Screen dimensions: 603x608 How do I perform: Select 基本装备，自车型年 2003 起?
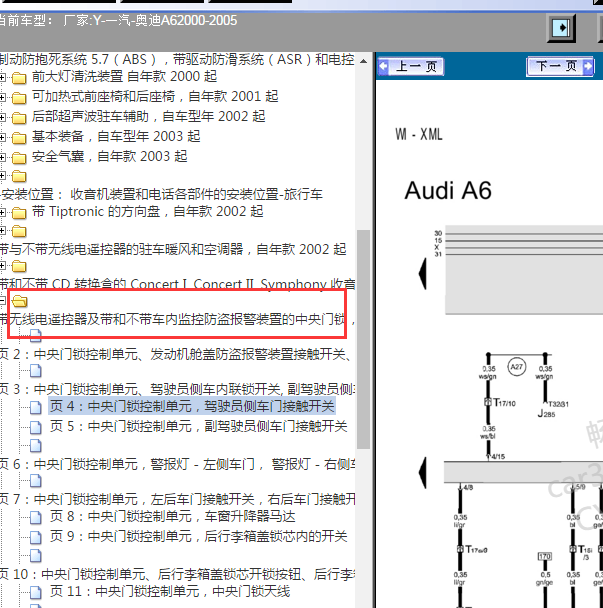coord(116,136)
